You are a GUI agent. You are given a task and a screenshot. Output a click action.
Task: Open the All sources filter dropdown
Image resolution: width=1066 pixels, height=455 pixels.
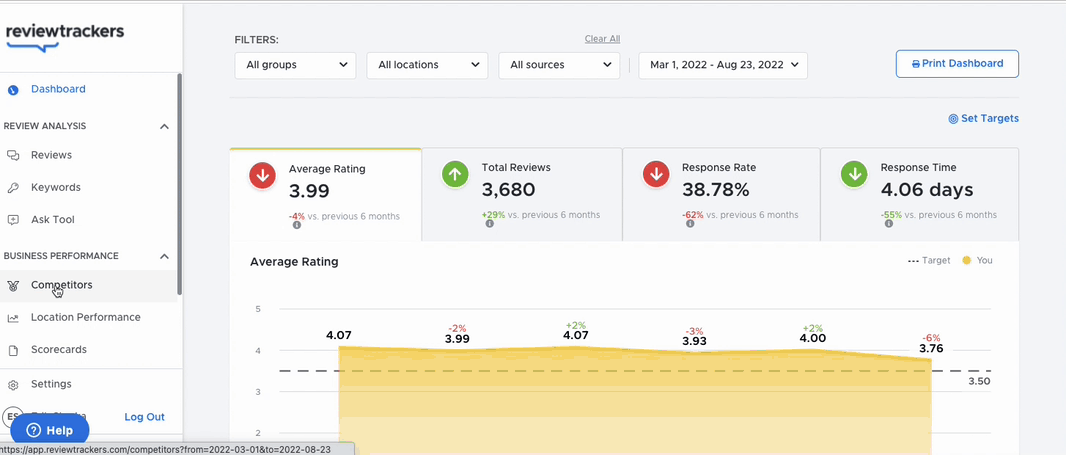tap(559, 65)
